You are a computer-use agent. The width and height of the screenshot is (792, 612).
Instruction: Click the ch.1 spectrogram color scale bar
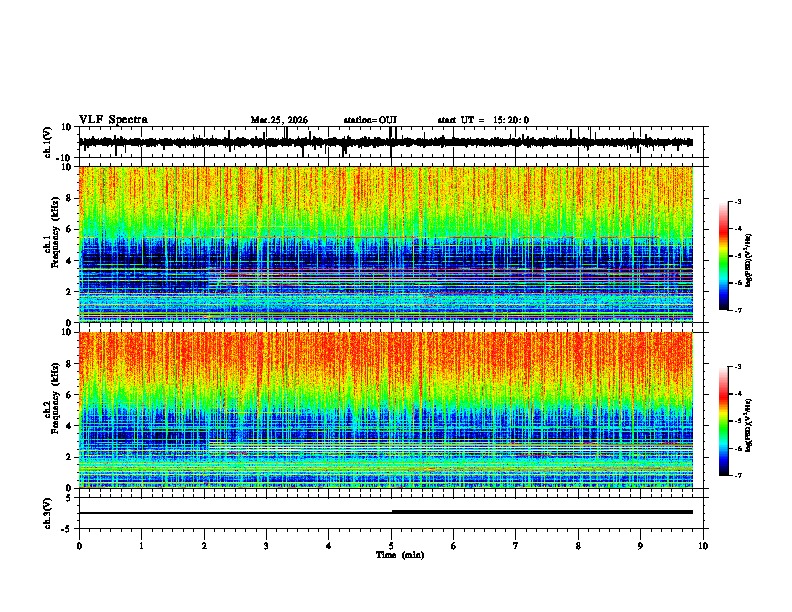(x=723, y=256)
